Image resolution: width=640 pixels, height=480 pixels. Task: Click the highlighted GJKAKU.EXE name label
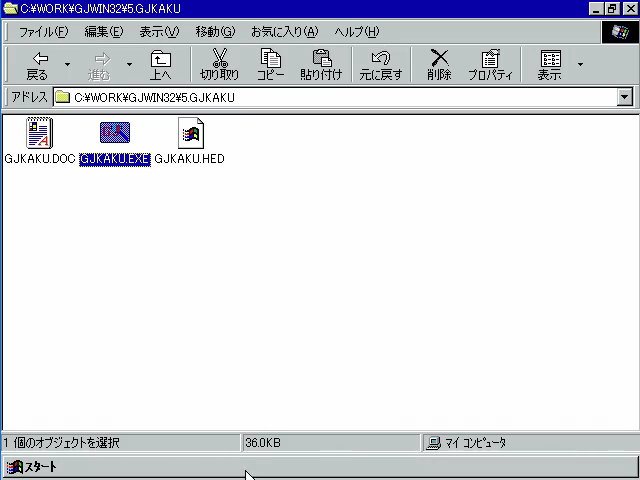[x=115, y=159]
